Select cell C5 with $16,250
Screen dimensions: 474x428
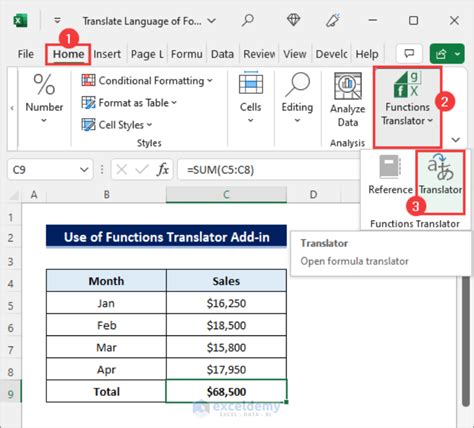(x=226, y=303)
